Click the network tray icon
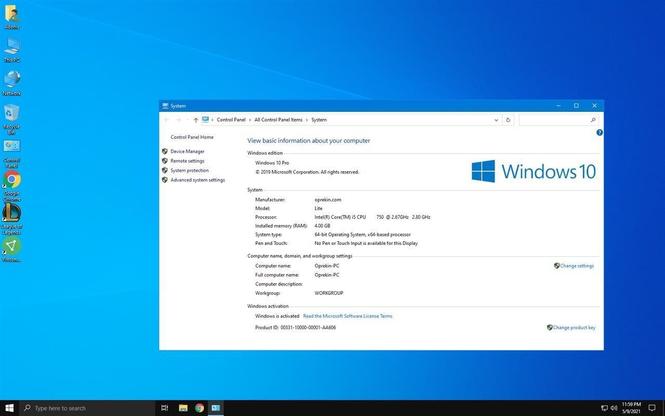665x416 pixels. click(x=604, y=408)
